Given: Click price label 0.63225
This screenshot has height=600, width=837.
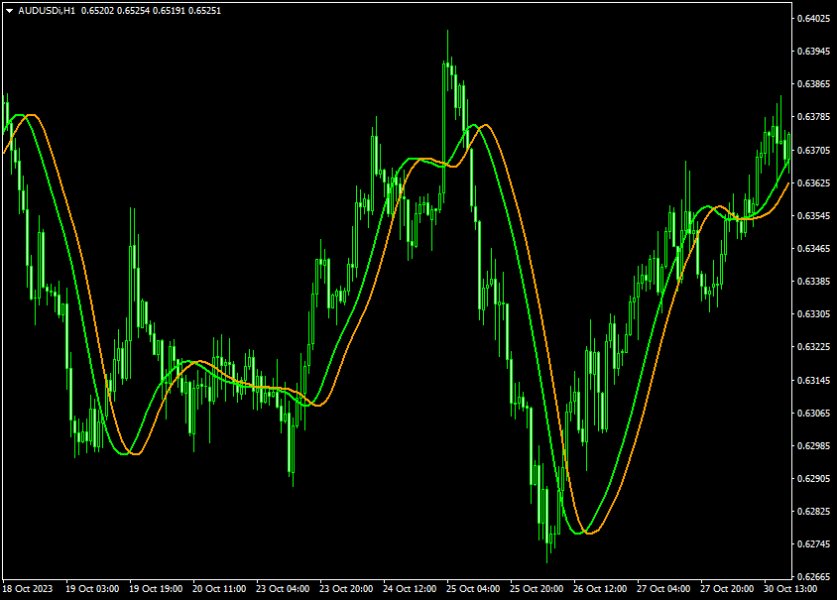Looking at the screenshot, I should (814, 347).
